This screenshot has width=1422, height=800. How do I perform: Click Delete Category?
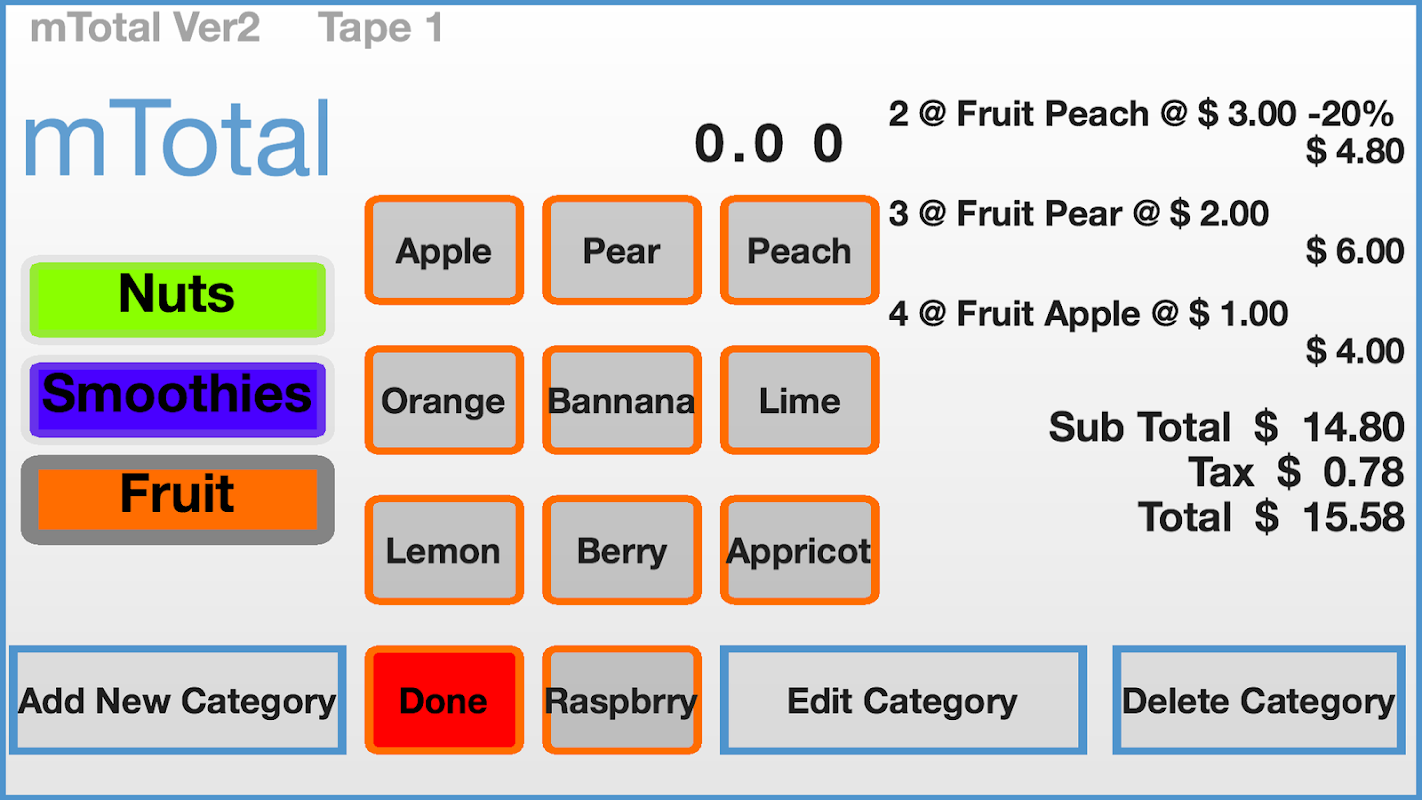click(x=1259, y=700)
